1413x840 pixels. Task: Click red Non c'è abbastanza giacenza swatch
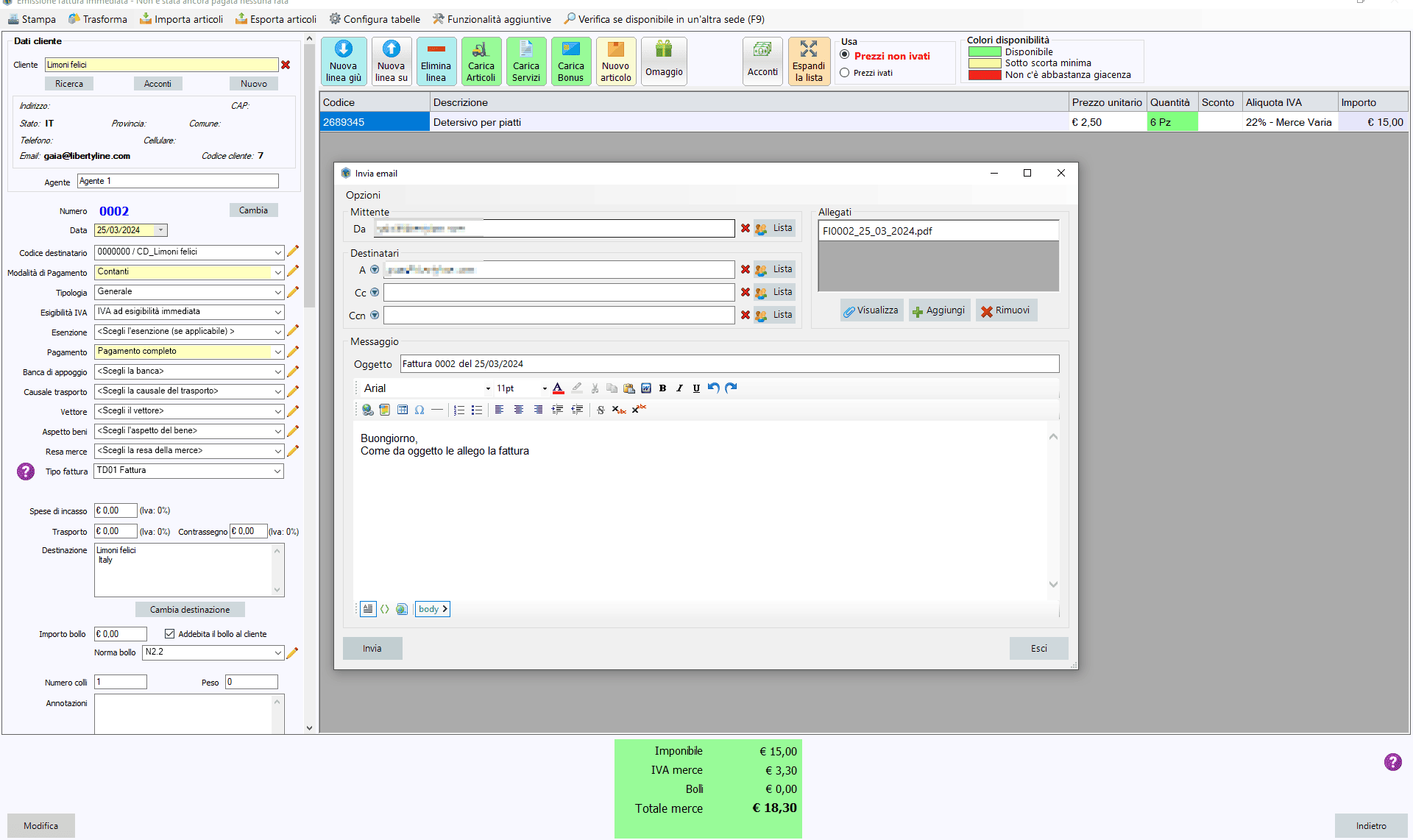pyautogui.click(x=984, y=75)
